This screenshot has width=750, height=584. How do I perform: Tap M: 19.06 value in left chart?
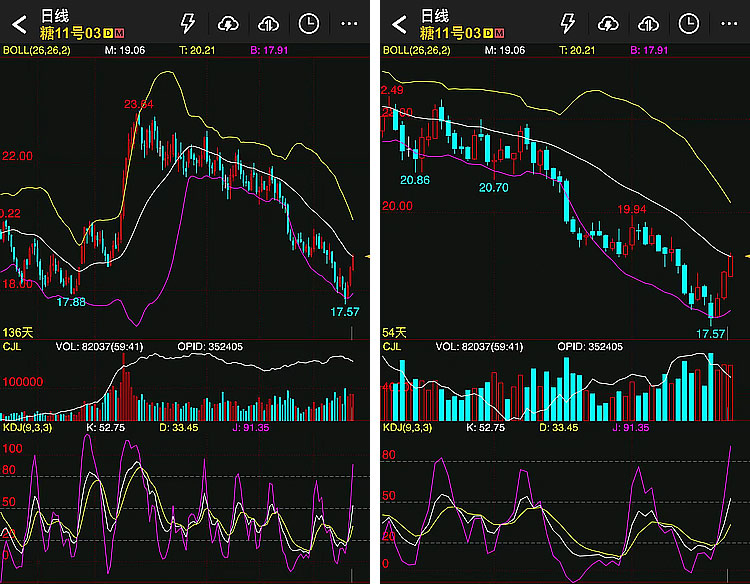(x=125, y=50)
